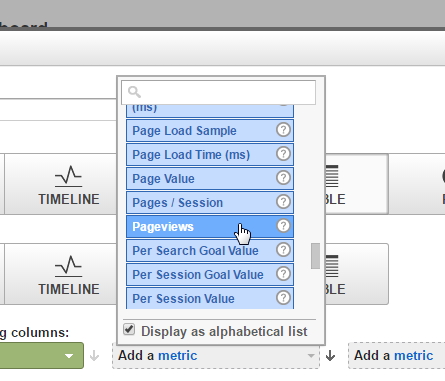Viewport: 445px width, 381px height.
Task: Uncheck Display as alphabetical list
Action: (x=129, y=330)
